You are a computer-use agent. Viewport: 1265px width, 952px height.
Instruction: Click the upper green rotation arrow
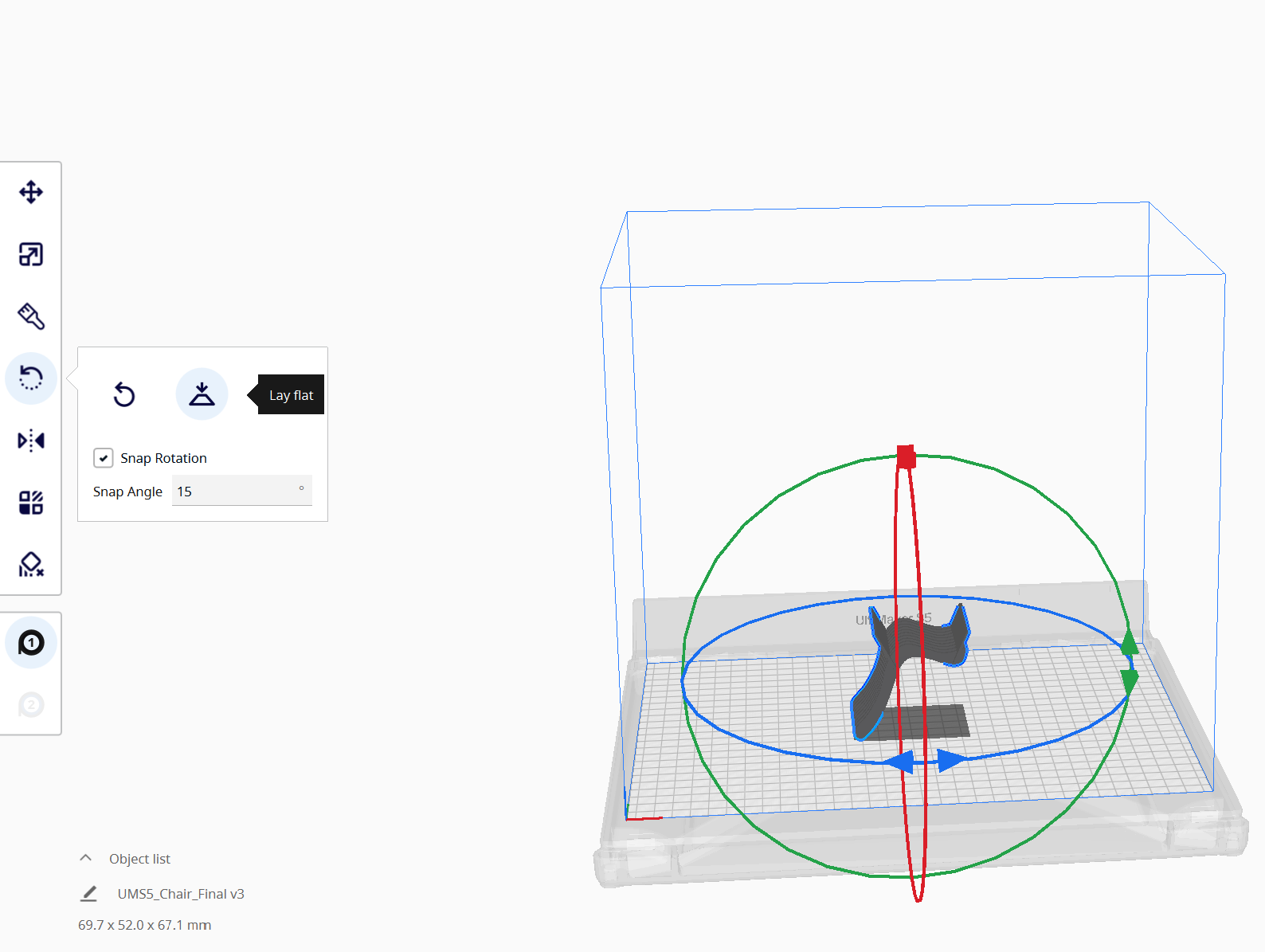pyautogui.click(x=1129, y=642)
